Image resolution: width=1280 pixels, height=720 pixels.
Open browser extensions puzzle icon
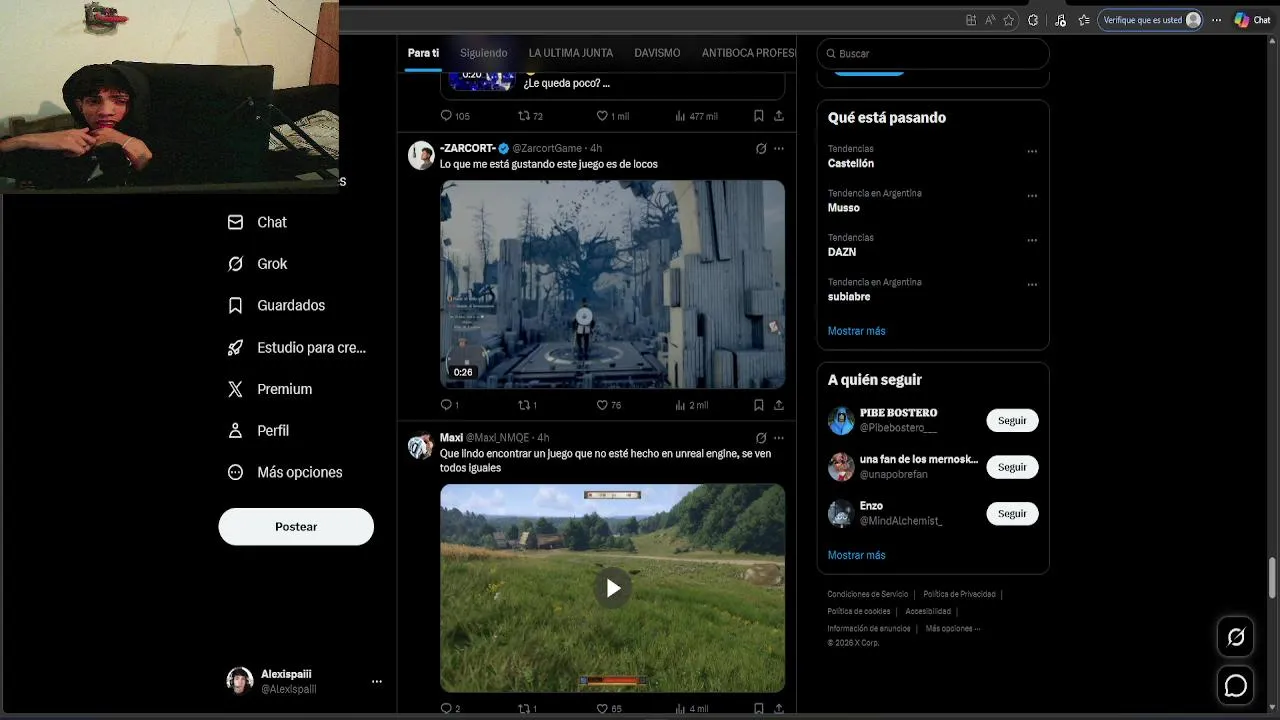pyautogui.click(x=1033, y=20)
